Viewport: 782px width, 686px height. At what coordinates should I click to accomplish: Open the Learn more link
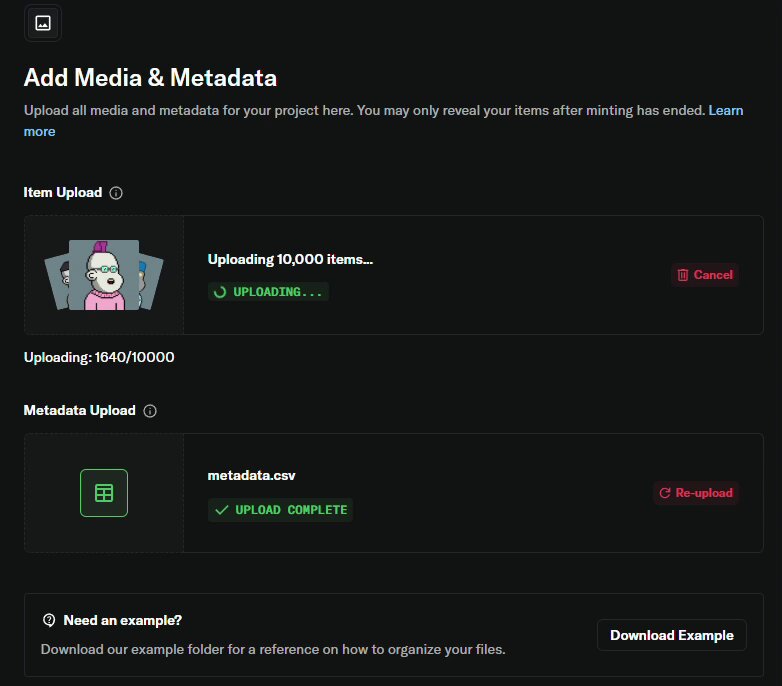(x=726, y=110)
